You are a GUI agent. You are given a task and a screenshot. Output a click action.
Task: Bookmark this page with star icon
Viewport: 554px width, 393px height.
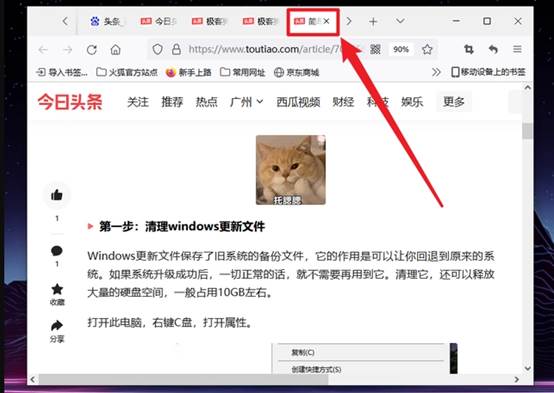point(427,49)
